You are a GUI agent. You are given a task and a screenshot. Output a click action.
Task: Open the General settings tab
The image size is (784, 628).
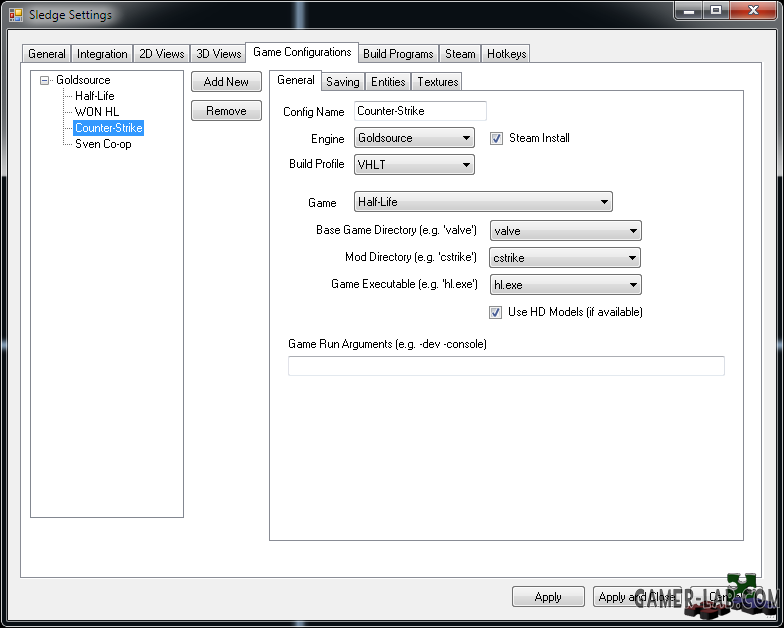click(46, 54)
